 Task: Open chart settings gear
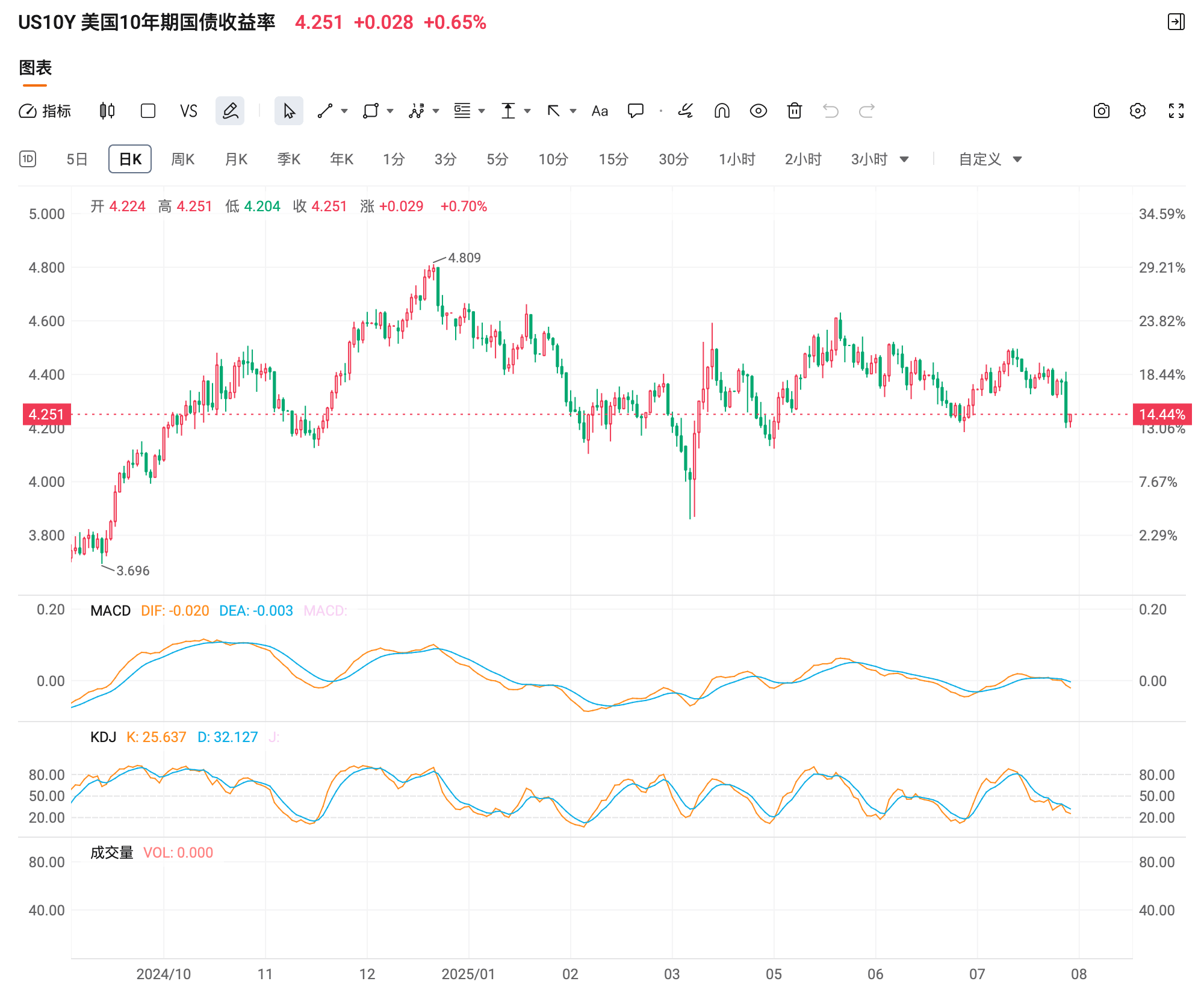(x=1138, y=111)
